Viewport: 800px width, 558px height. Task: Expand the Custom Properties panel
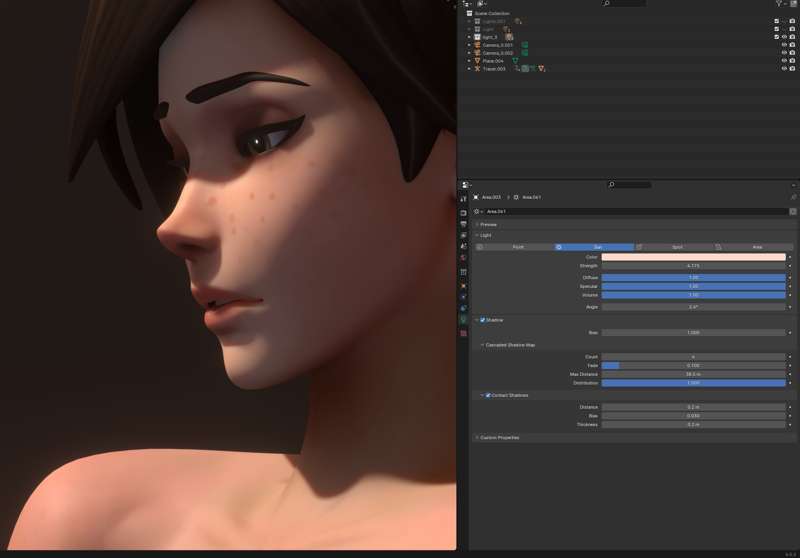tap(497, 438)
